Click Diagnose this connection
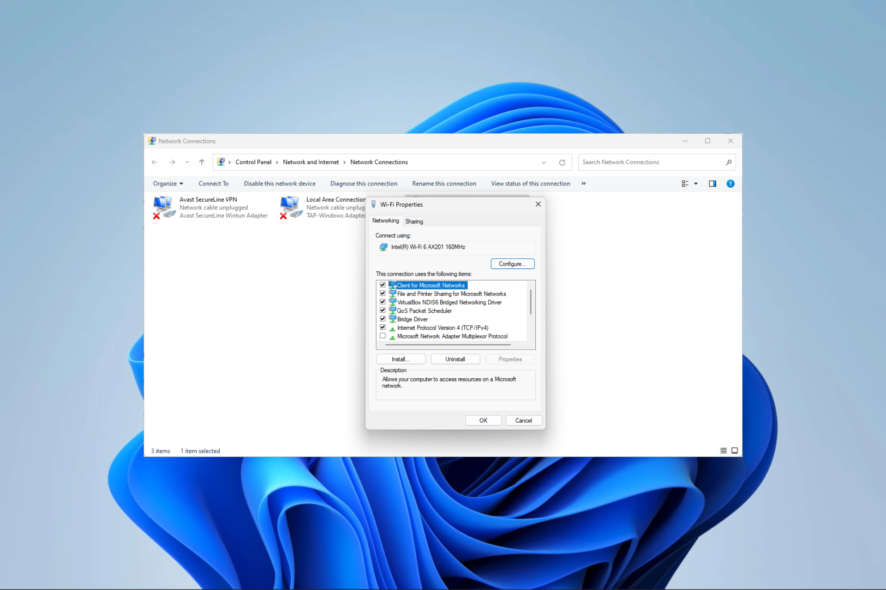The height and width of the screenshot is (590, 886). click(364, 184)
